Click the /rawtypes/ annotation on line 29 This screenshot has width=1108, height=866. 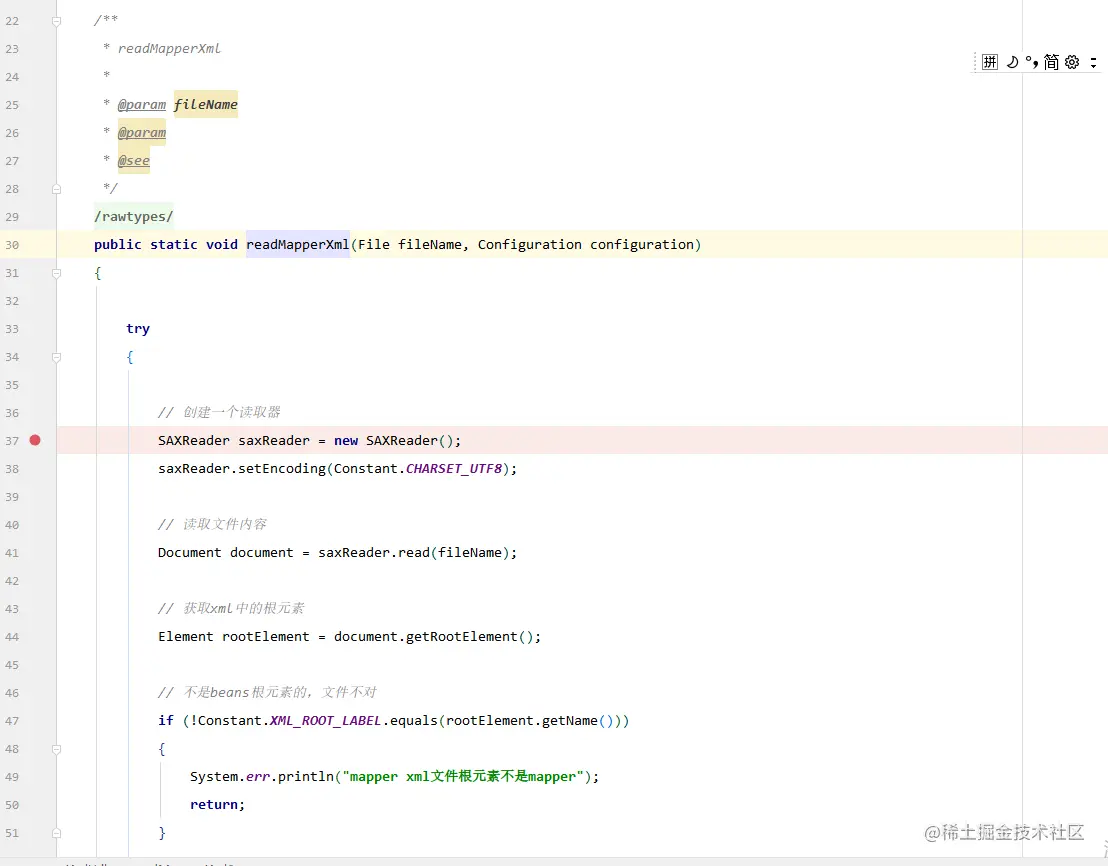(134, 216)
